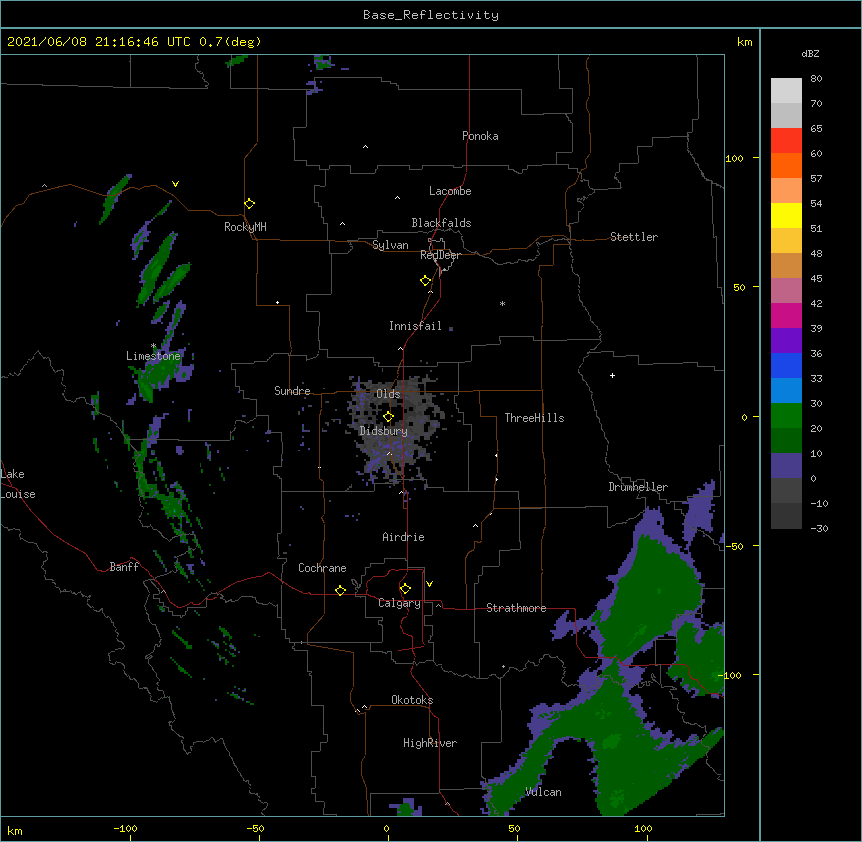Image resolution: width=862 pixels, height=842 pixels.
Task: Click the yellow marker below Cochrane
Action: 340,590
